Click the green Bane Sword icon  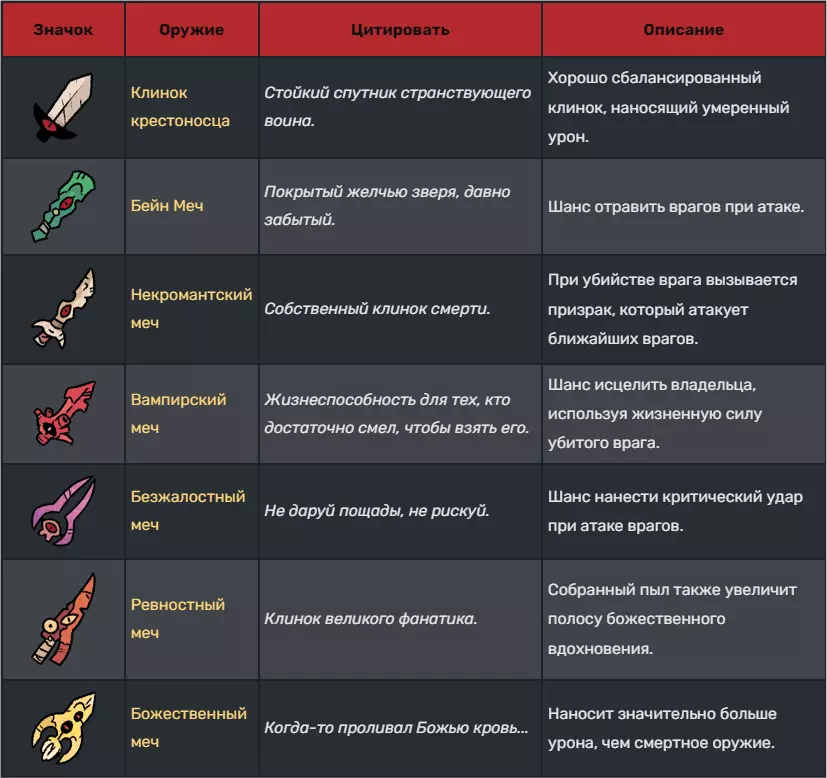click(x=62, y=205)
